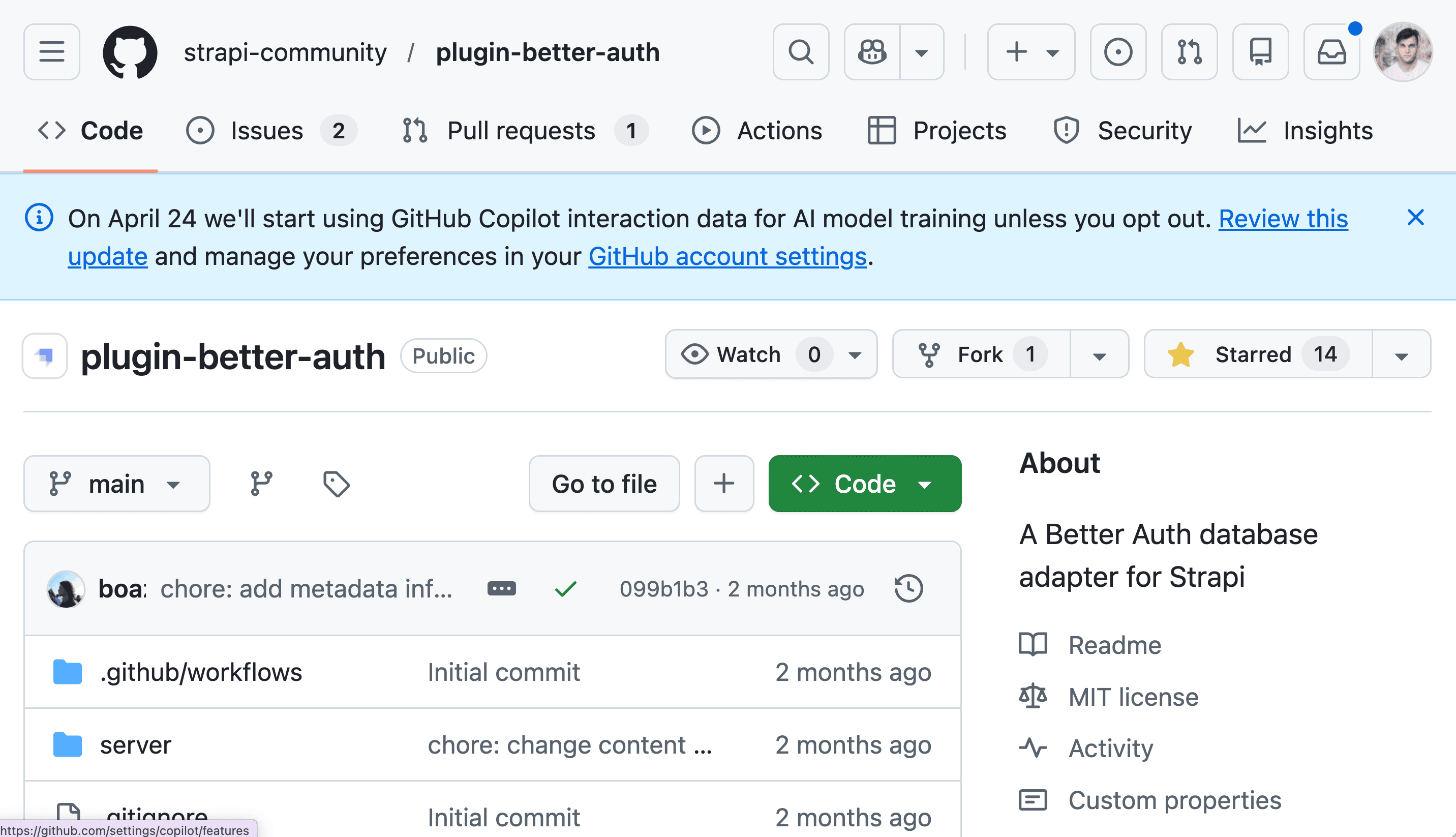Open the Add file plus button
The width and height of the screenshot is (1456, 837).
[x=724, y=484]
